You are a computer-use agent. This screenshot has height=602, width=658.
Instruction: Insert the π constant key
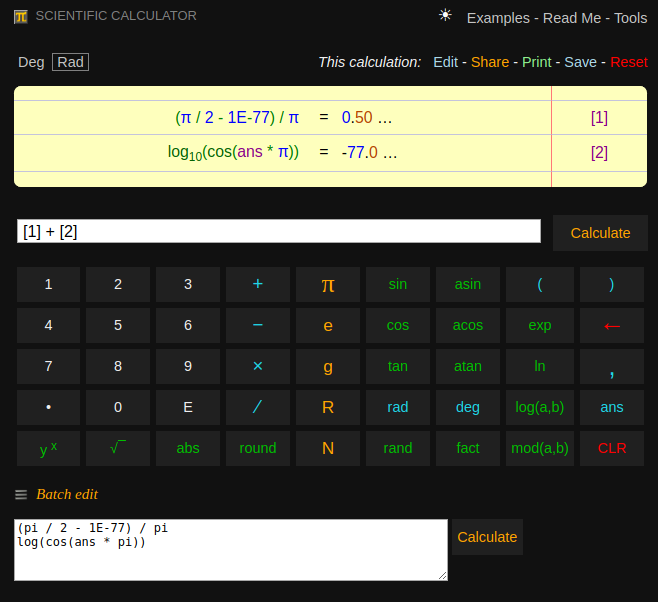pos(328,284)
